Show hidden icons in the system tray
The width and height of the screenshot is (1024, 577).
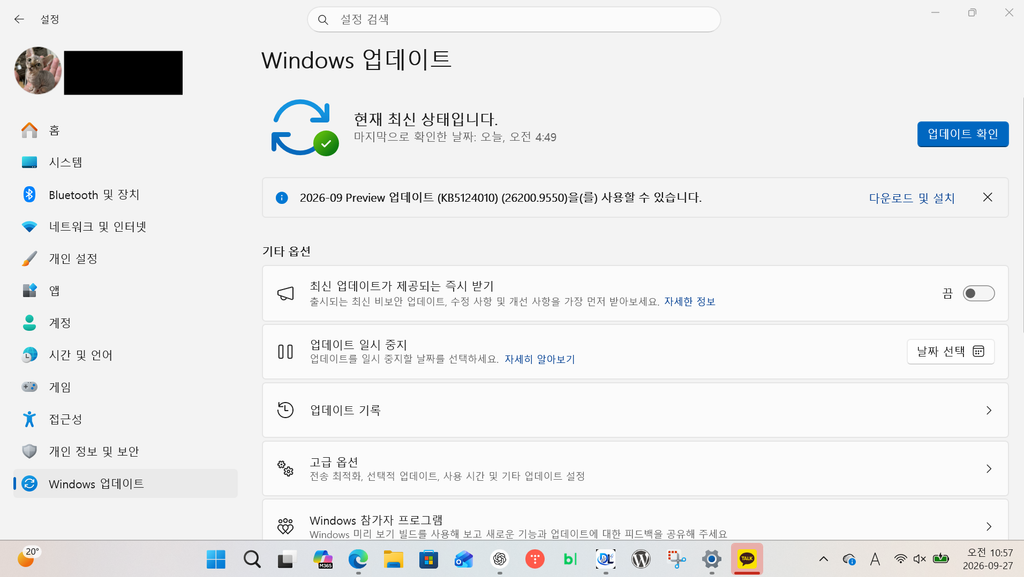click(x=824, y=559)
